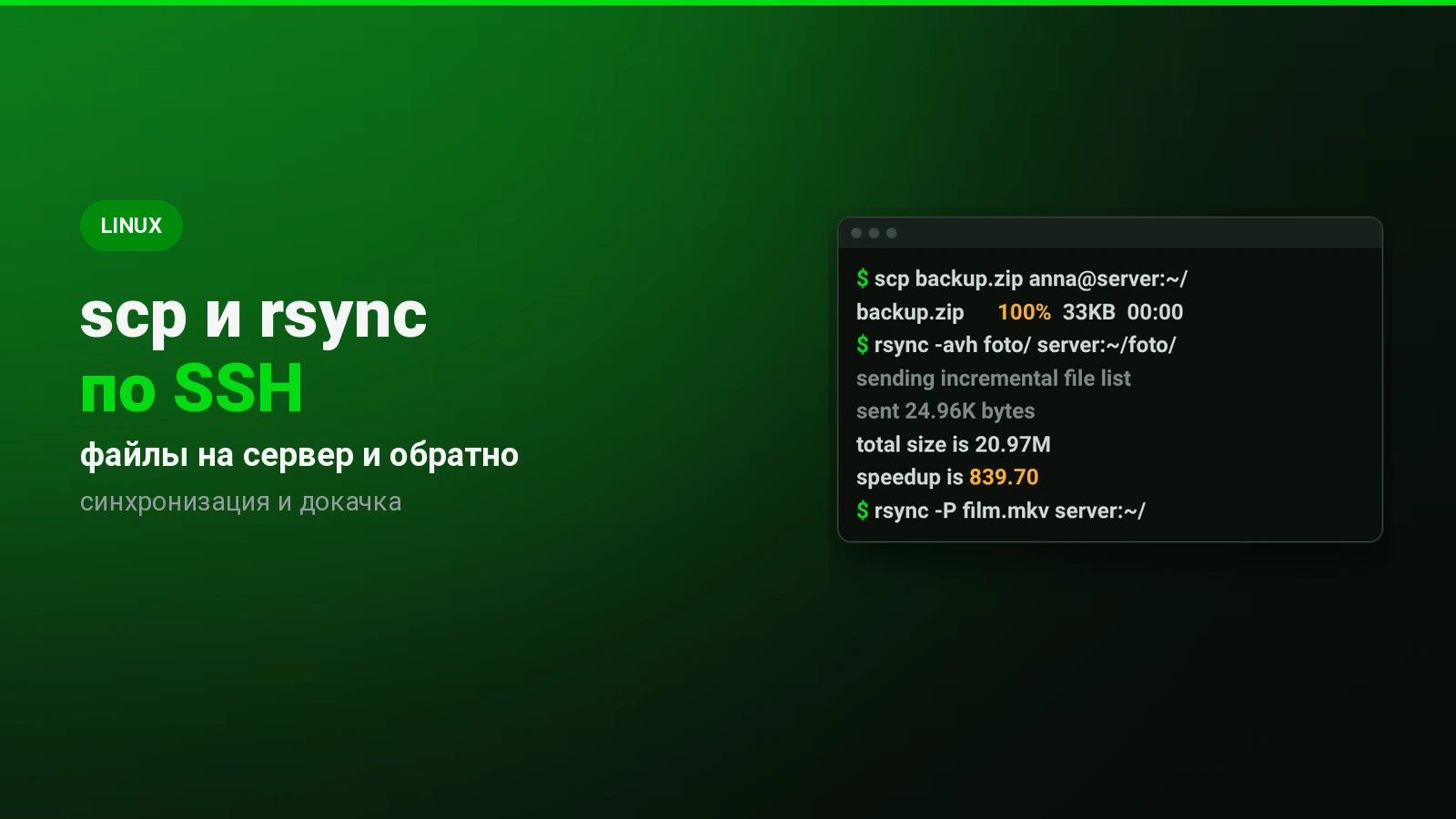Click the "sent 24.96K bytes" line
This screenshot has height=819, width=1456.
coord(945,411)
